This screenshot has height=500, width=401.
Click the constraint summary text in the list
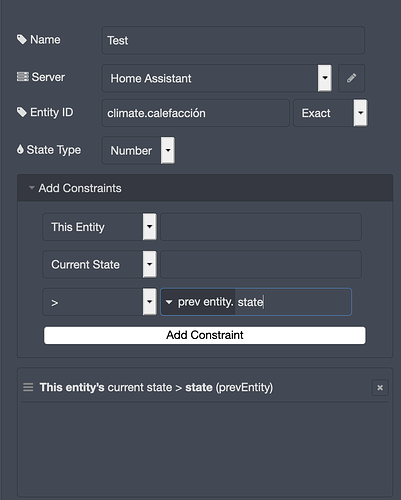click(x=156, y=387)
